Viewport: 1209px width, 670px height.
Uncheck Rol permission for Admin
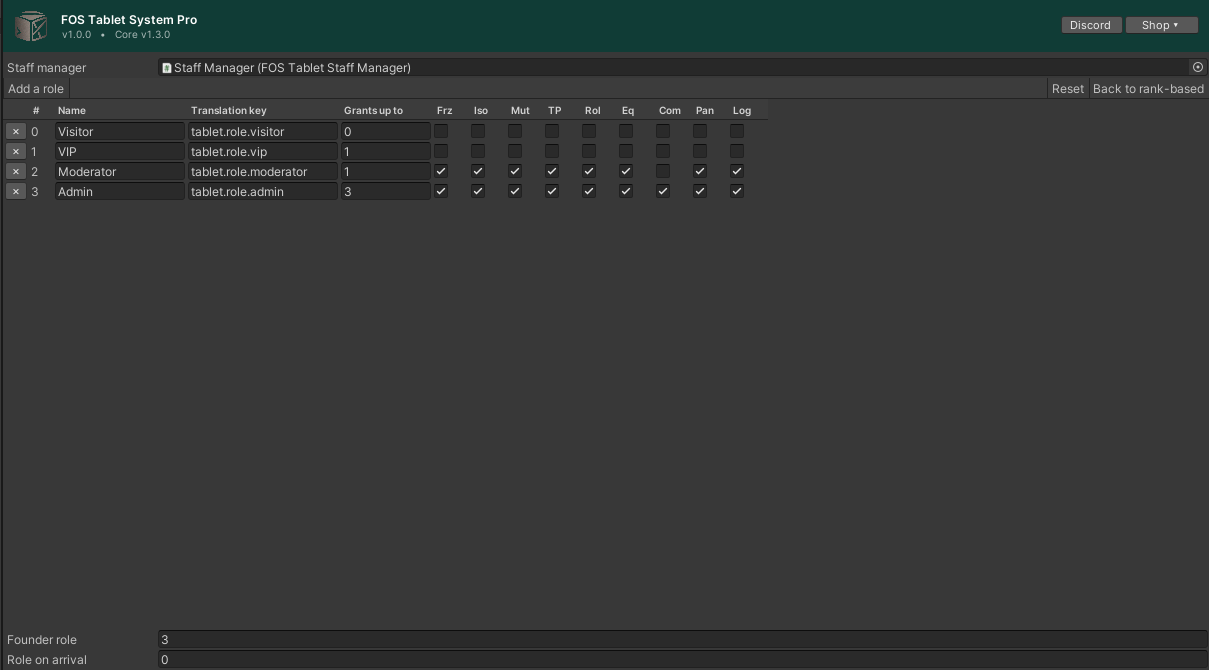589,191
